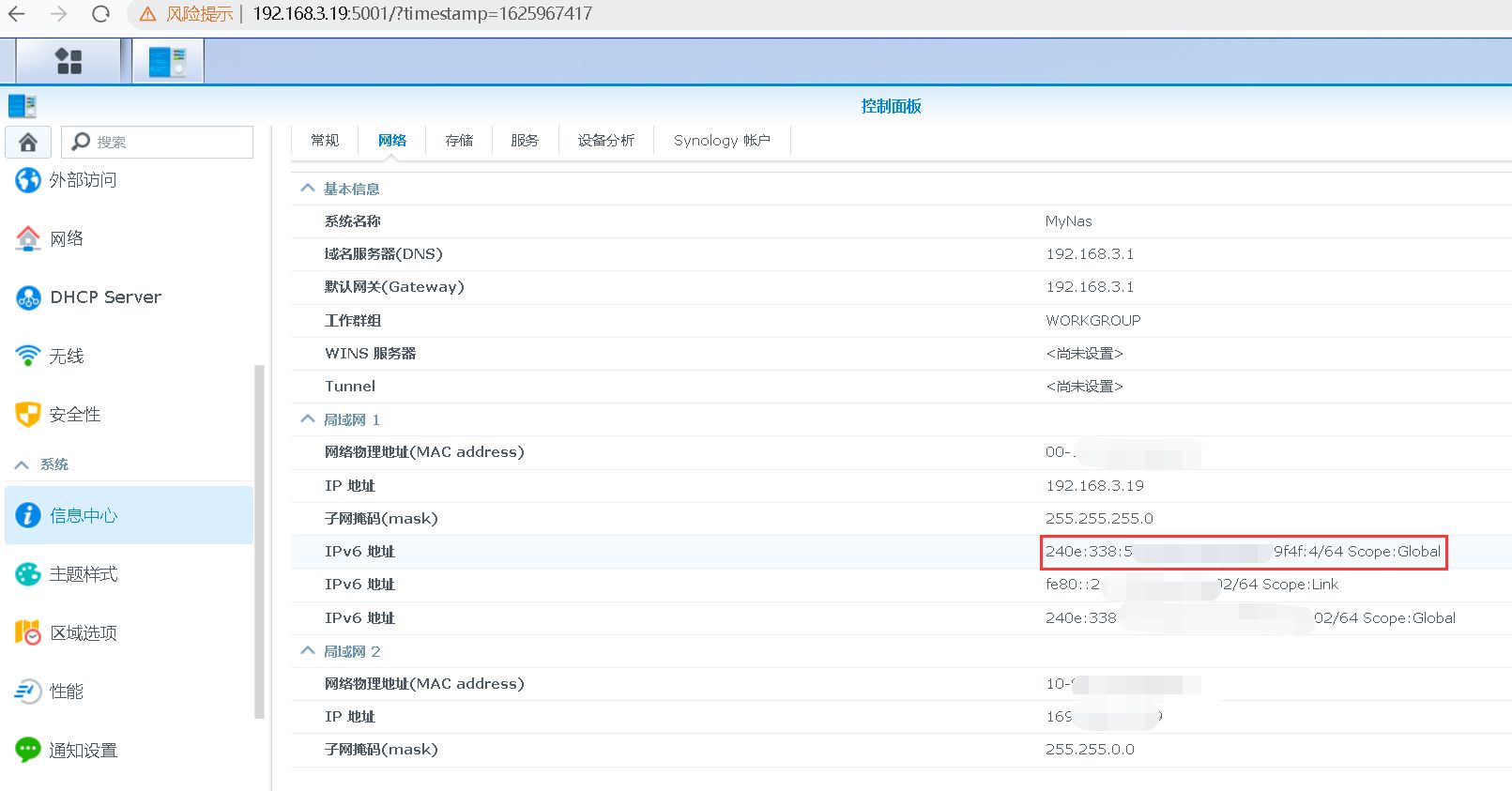Switch to the 常规 tab

[x=325, y=141]
